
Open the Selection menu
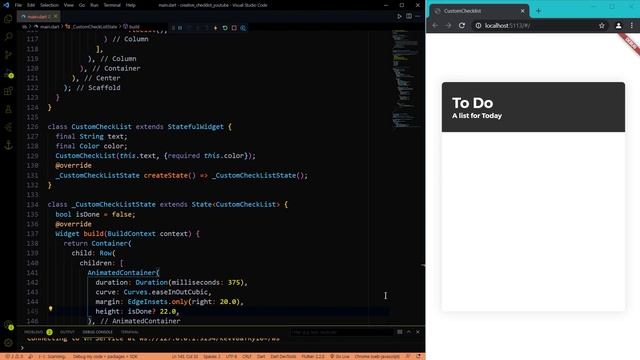[49, 5]
